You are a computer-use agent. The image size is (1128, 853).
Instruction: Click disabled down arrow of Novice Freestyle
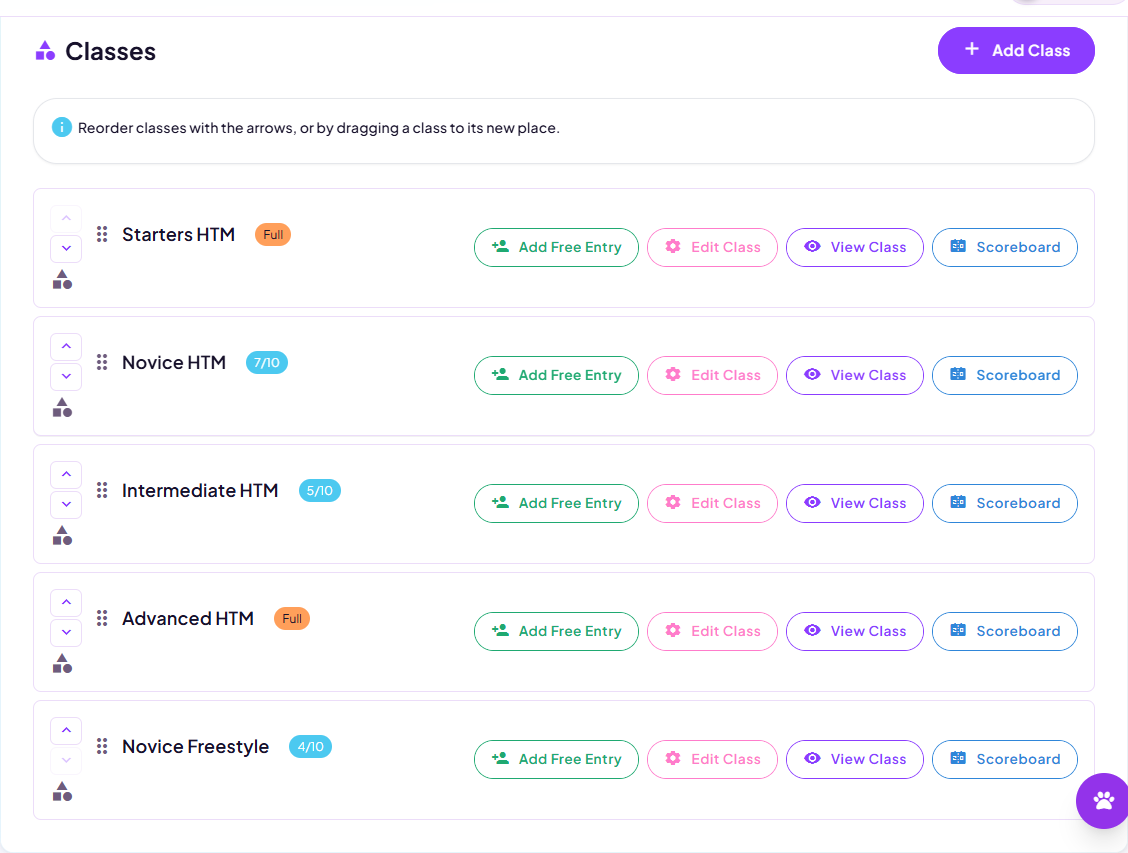[66, 761]
